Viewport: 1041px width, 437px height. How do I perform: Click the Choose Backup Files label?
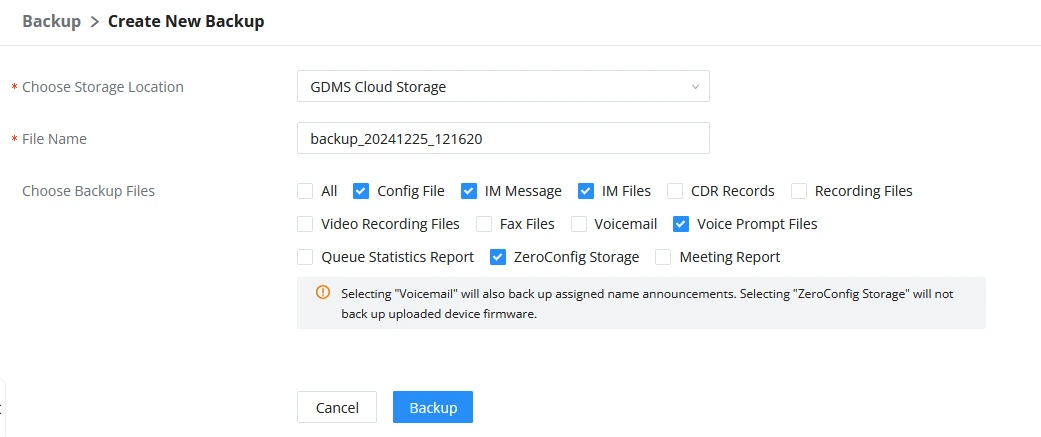(88, 191)
